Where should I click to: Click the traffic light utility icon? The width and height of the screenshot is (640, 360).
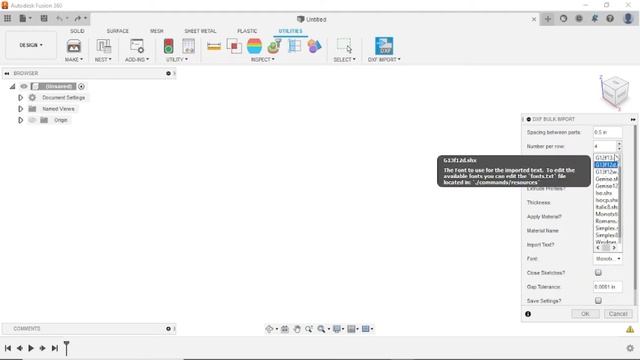[168, 46]
